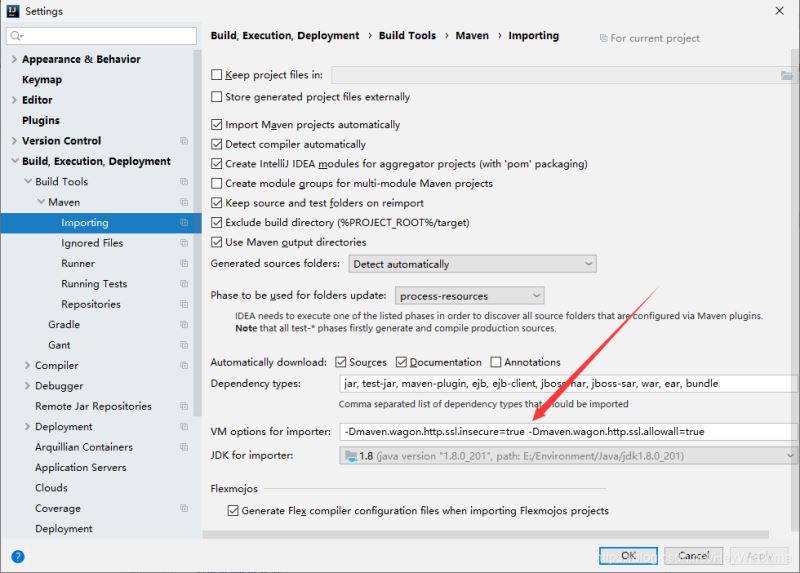Viewport: 800px width, 573px height.
Task: Click the IntelliJ IDEA logo in title bar
Action: 13,11
